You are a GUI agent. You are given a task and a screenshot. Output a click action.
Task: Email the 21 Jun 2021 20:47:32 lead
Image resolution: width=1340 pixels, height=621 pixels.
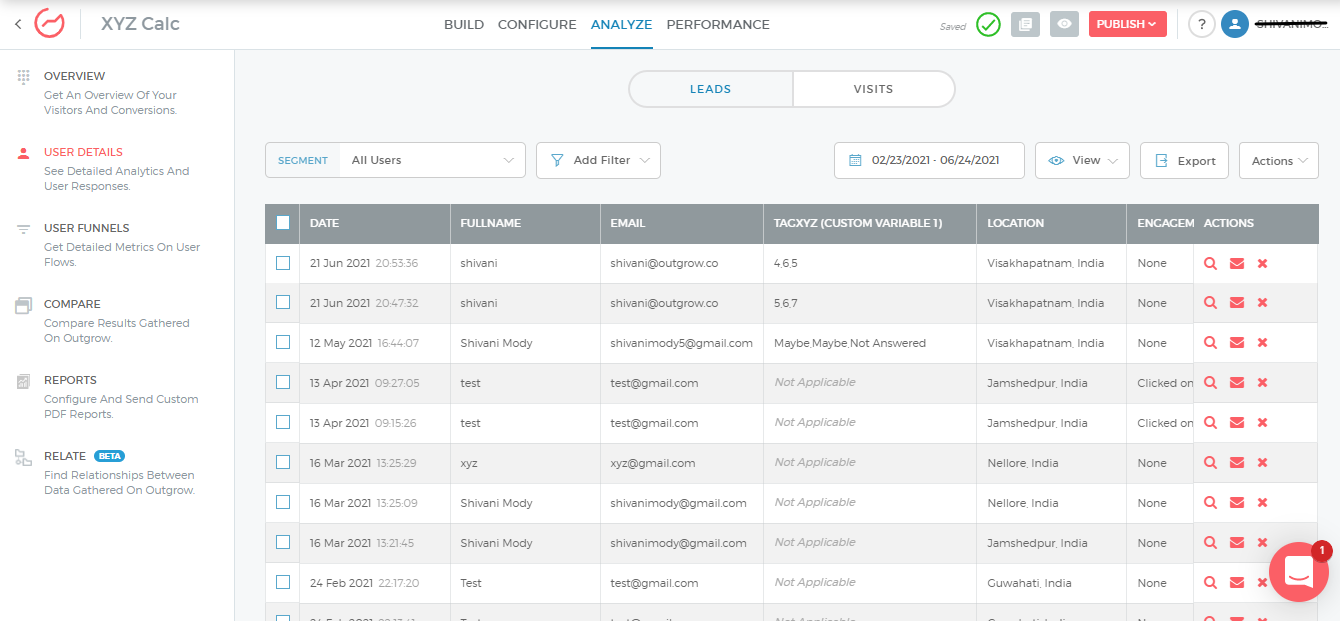(x=1237, y=303)
